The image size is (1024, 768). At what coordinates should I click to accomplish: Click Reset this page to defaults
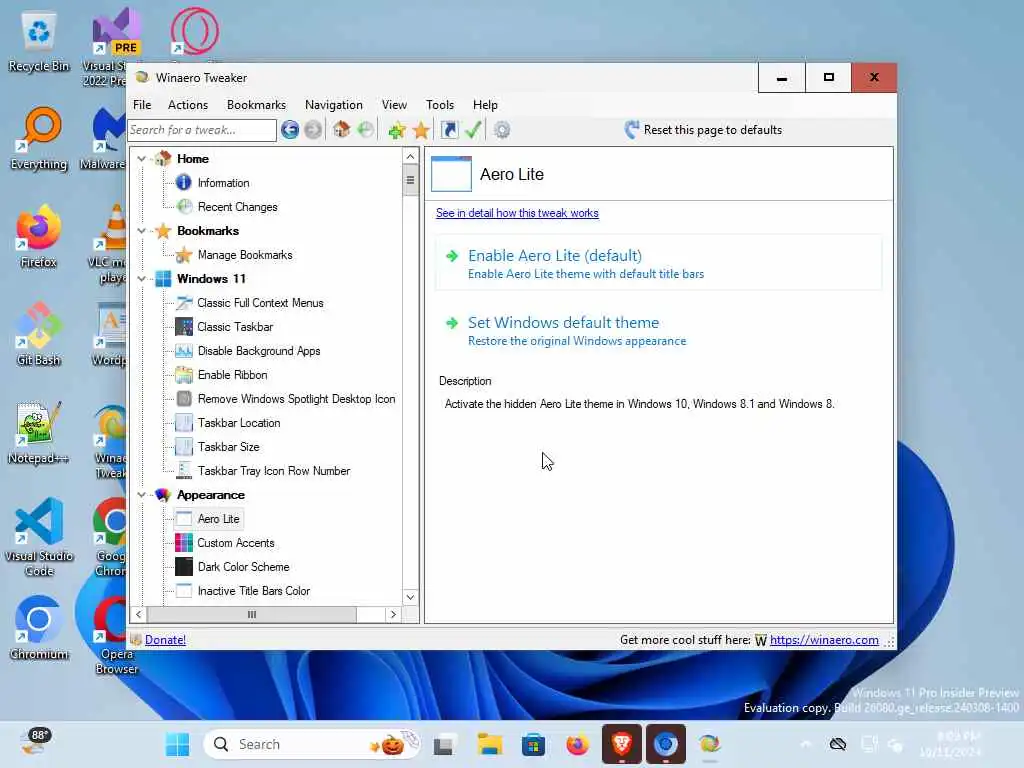(703, 129)
